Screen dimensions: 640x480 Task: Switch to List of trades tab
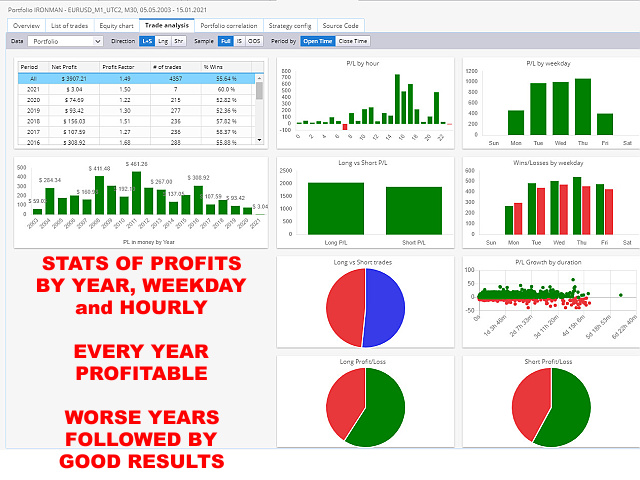tap(69, 26)
